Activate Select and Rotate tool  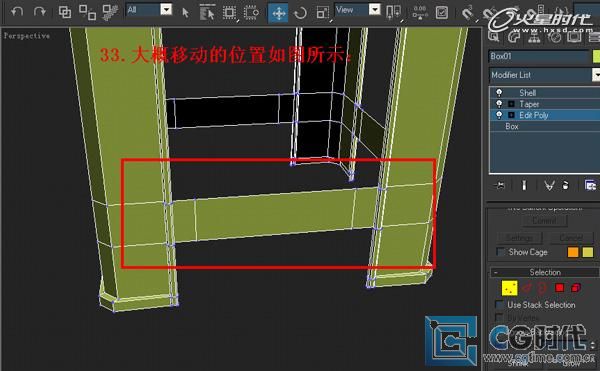300,13
